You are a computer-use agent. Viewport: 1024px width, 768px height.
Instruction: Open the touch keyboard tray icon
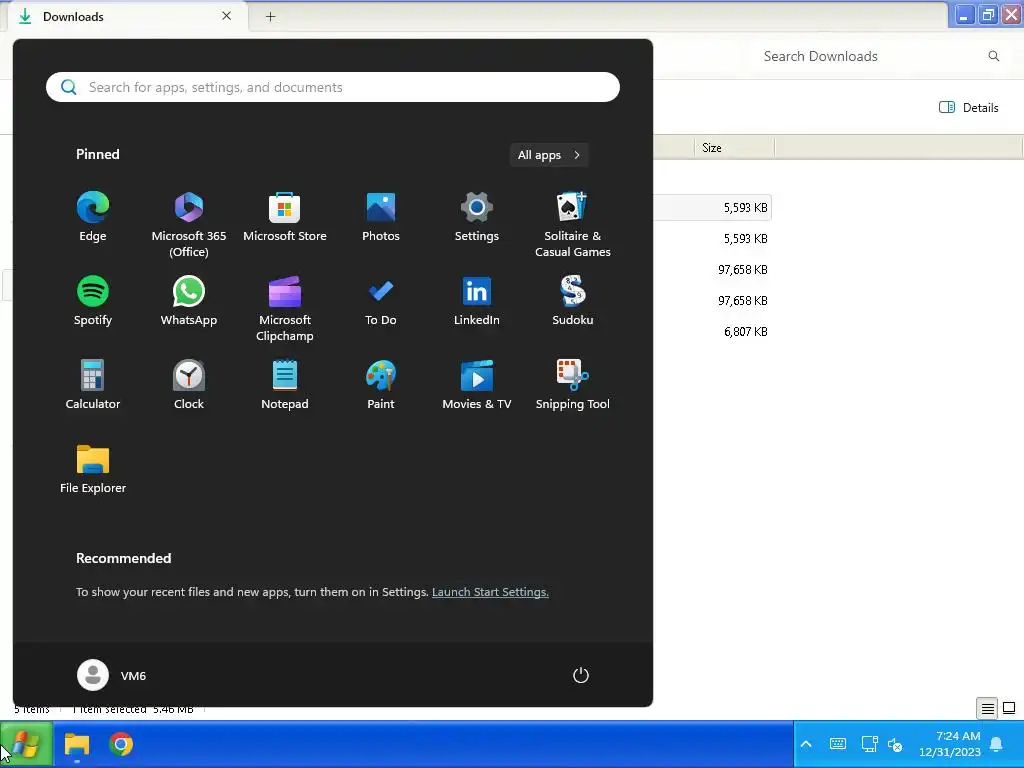pyautogui.click(x=838, y=744)
